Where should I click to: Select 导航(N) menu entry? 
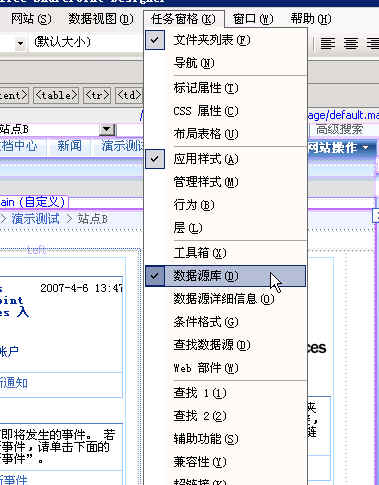[226, 63]
